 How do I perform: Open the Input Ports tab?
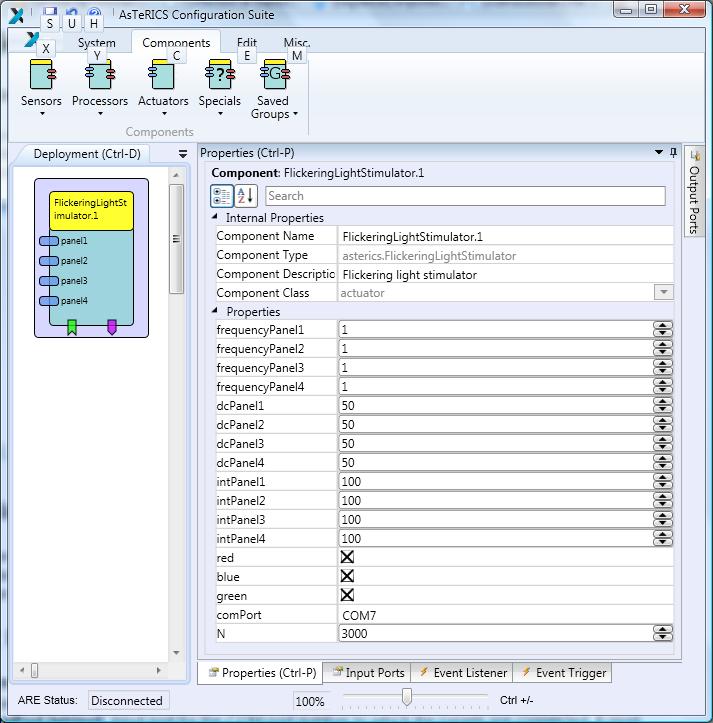tap(367, 673)
